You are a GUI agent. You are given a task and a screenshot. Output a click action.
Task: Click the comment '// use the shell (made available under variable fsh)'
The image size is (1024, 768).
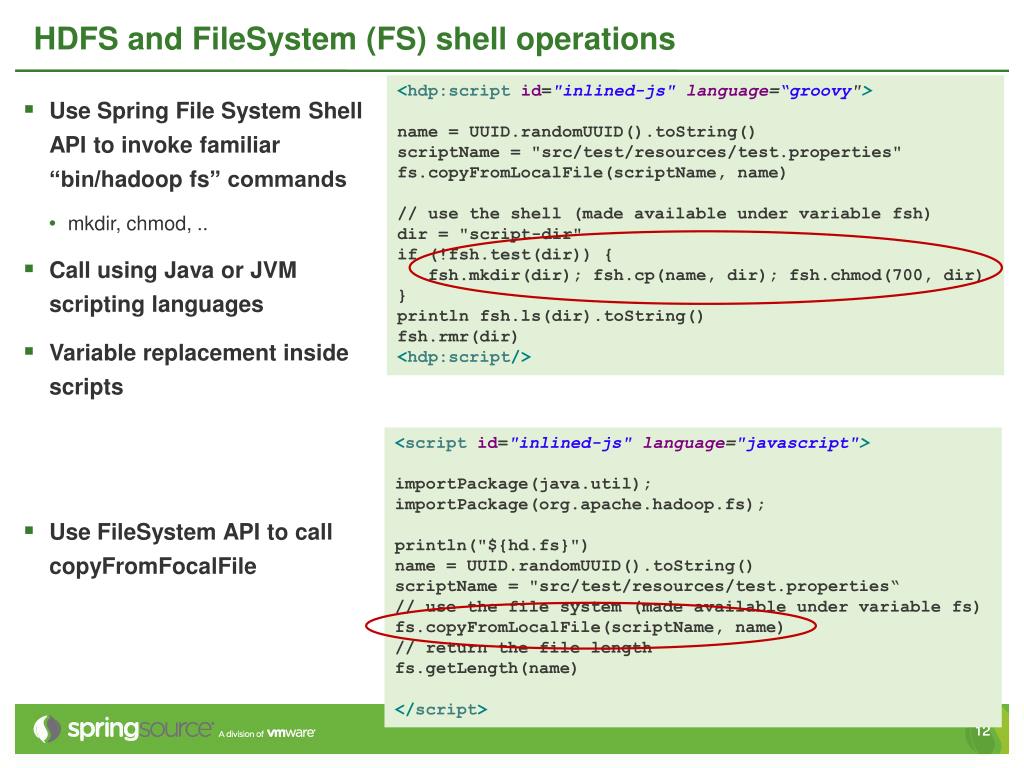[x=664, y=214]
